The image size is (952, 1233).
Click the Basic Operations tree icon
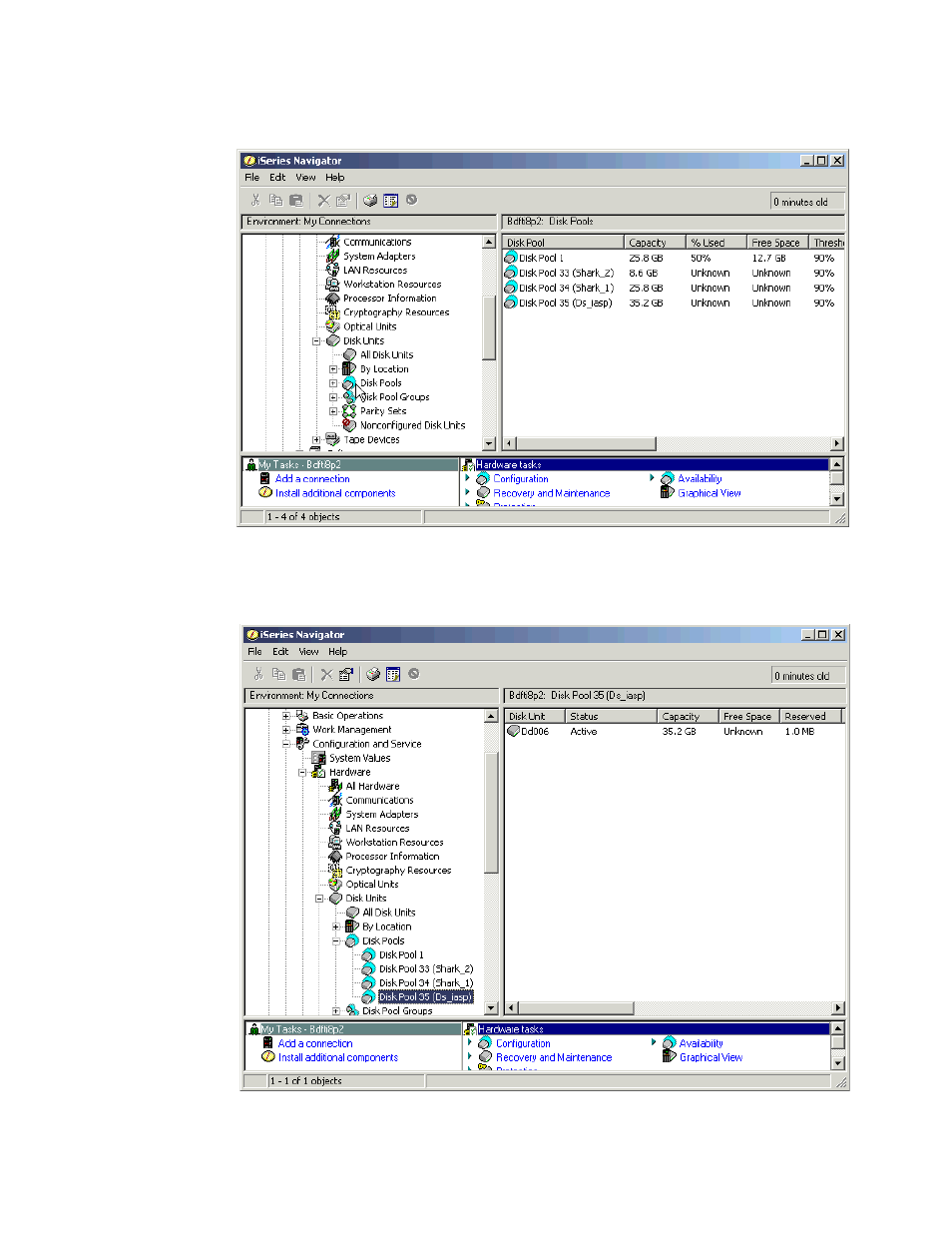[301, 715]
